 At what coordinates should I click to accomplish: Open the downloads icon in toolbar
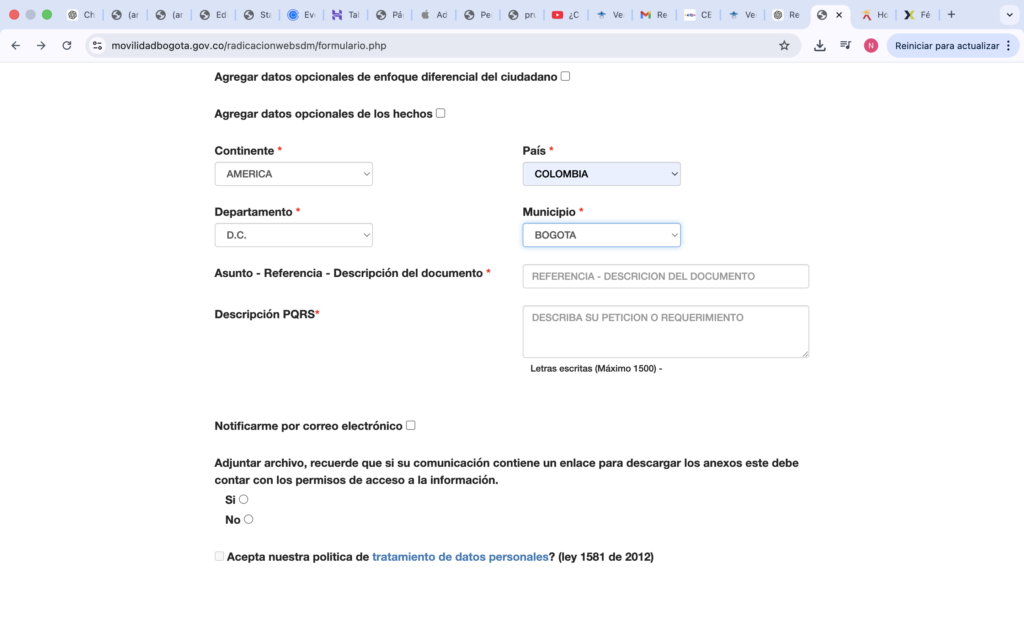point(820,45)
